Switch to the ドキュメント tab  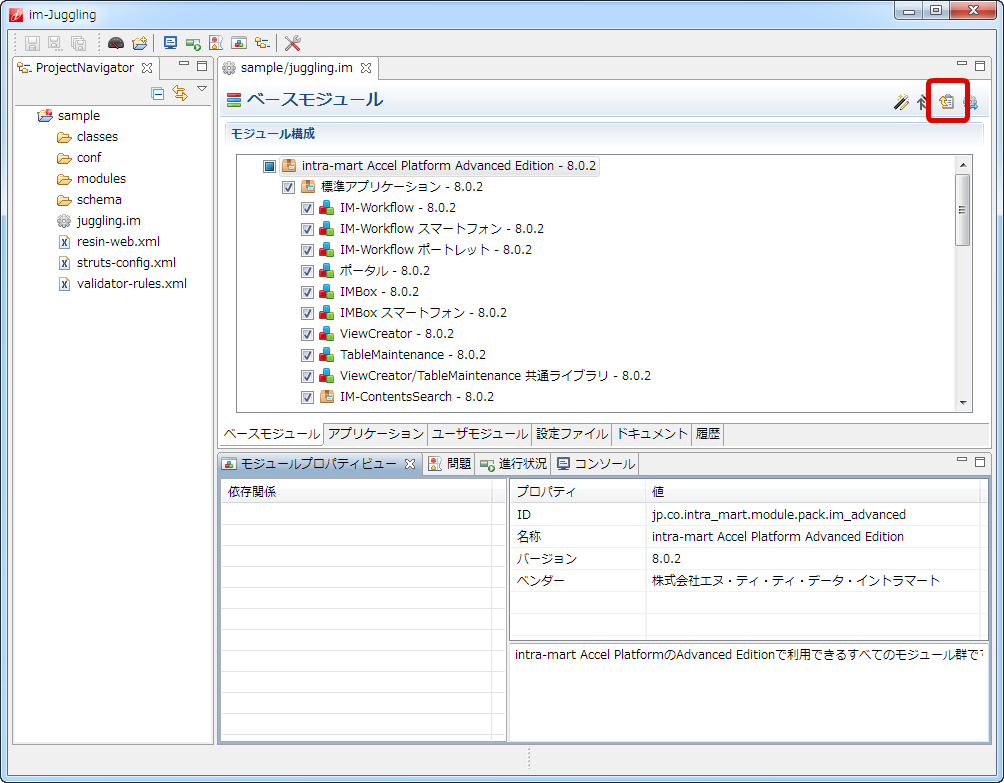pos(652,434)
